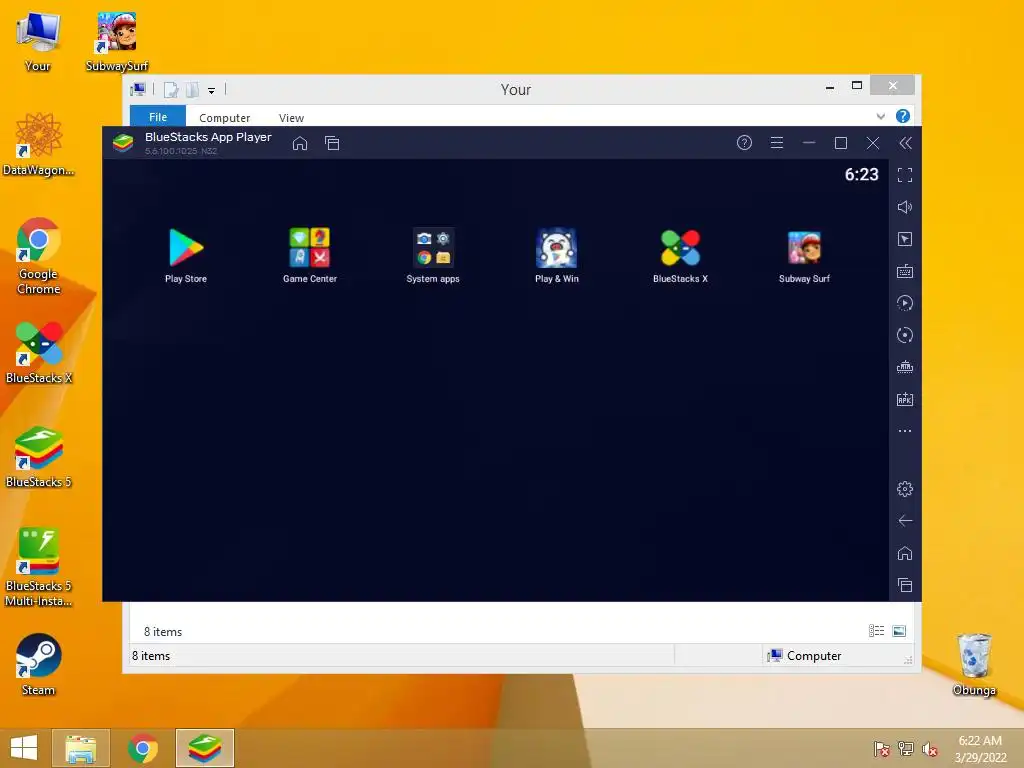Click the network tray icon

pos(906,749)
